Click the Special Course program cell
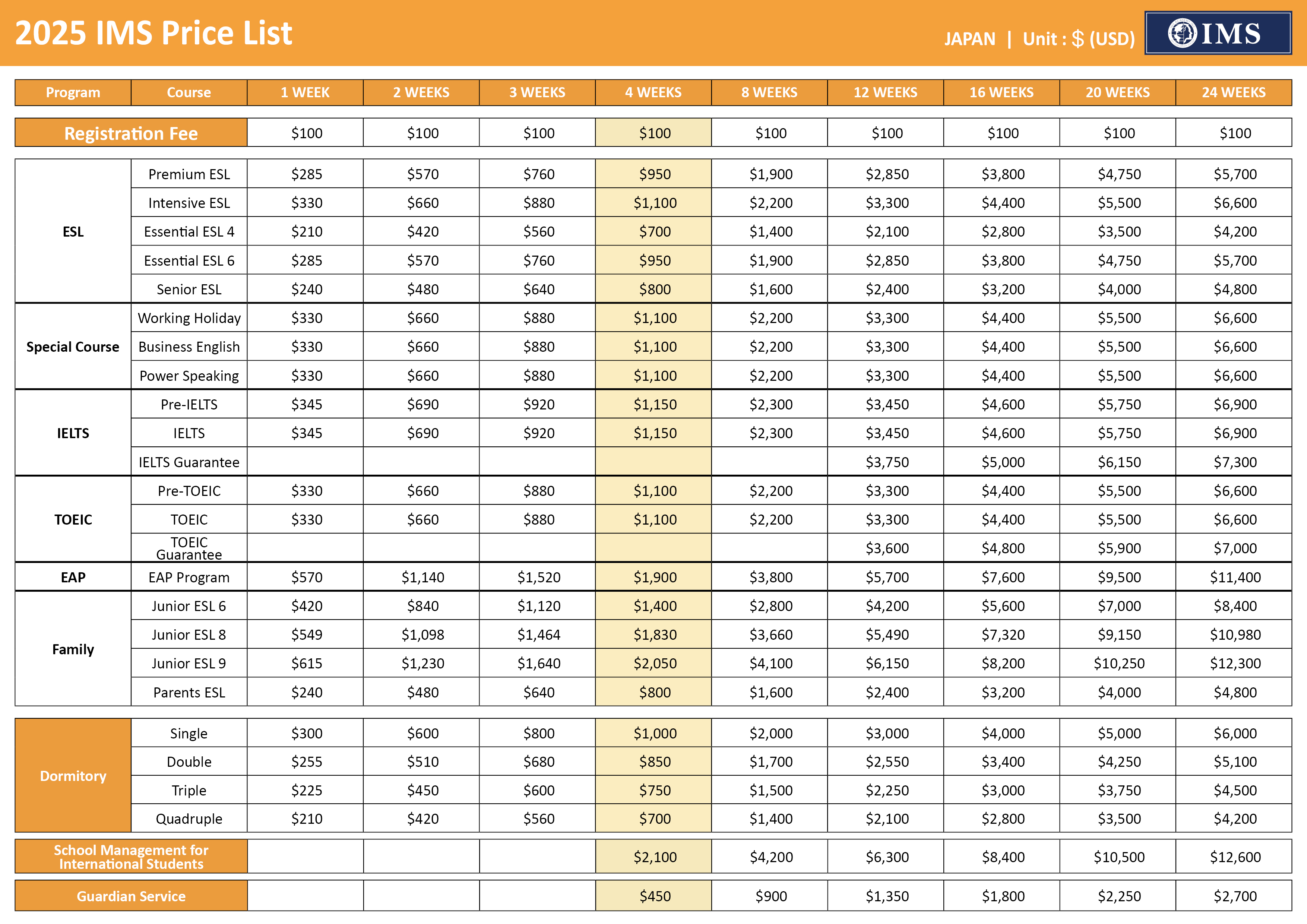1307x924 pixels. point(73,347)
